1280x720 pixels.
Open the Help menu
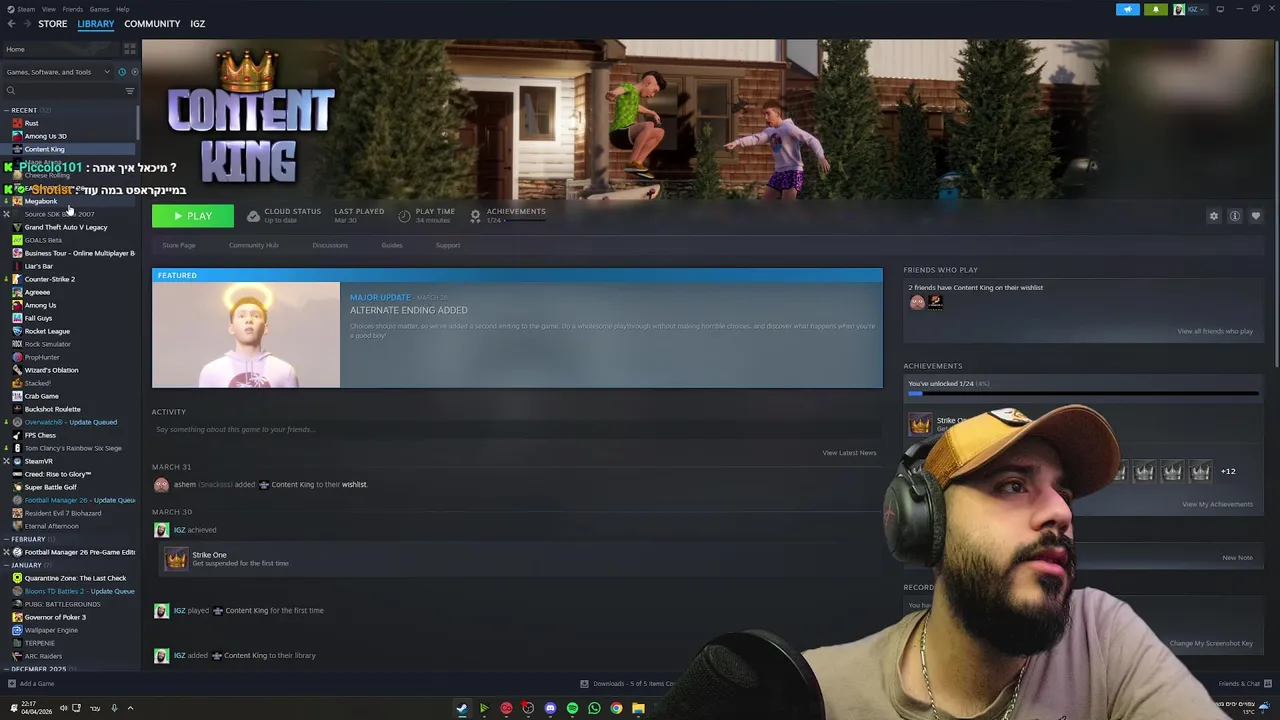(122, 9)
